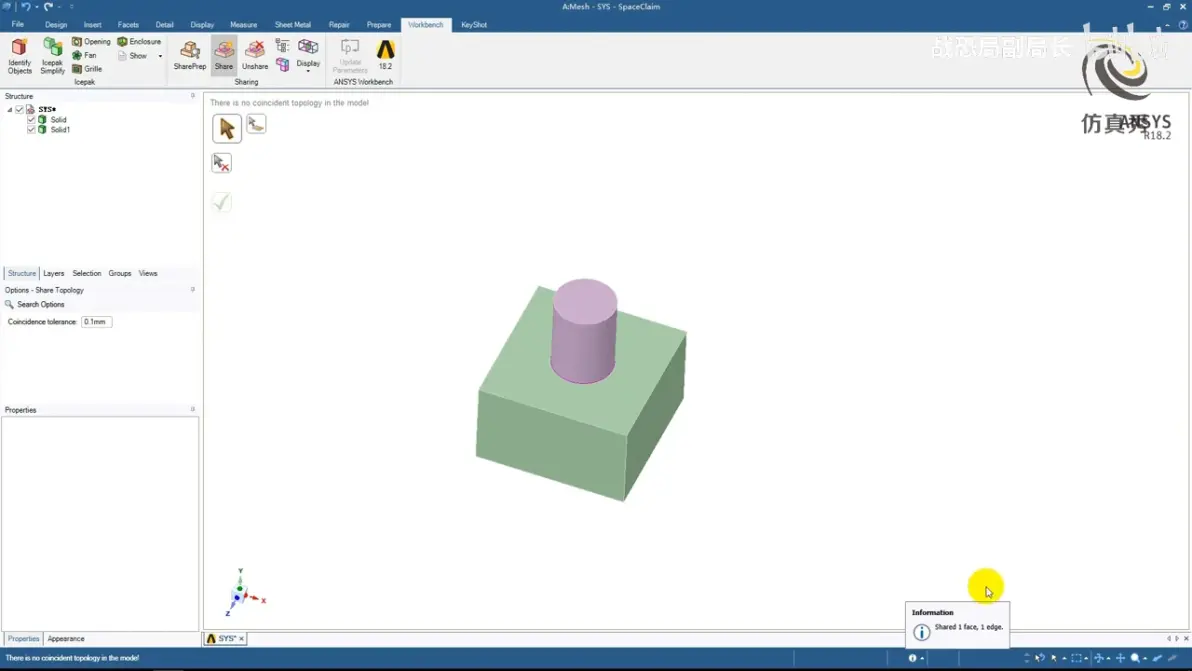Viewport: 1192px width, 671px height.
Task: Click the Coincidence tolerance input field
Action: (x=97, y=322)
